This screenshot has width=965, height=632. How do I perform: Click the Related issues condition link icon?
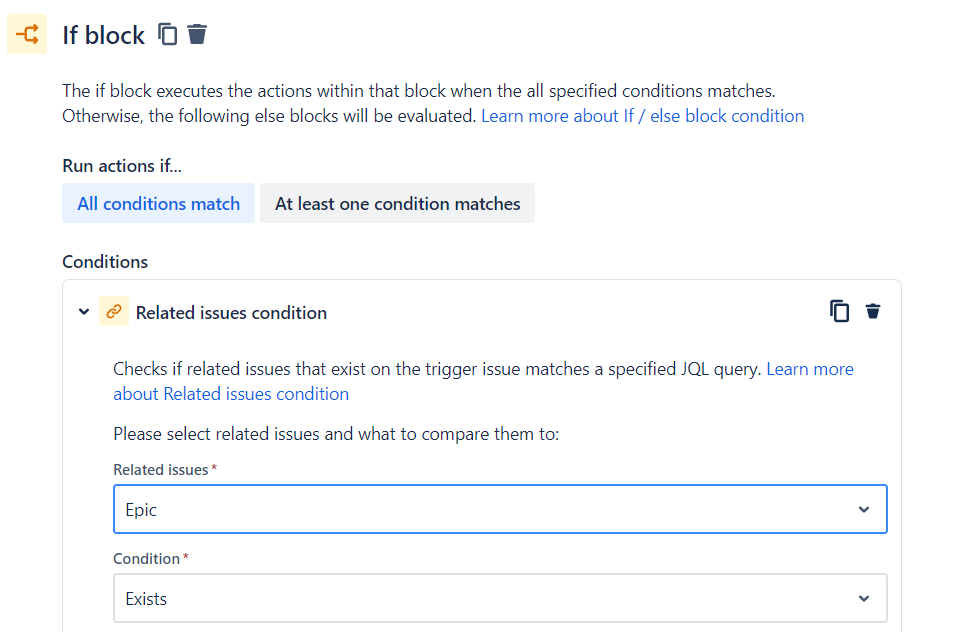point(114,312)
